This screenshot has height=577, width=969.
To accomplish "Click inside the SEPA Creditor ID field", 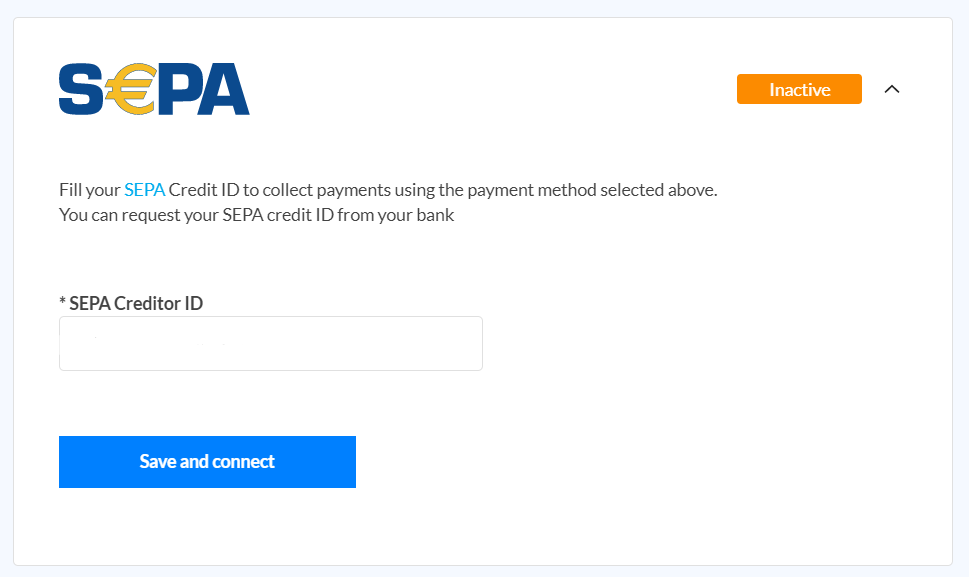I will coord(270,343).
